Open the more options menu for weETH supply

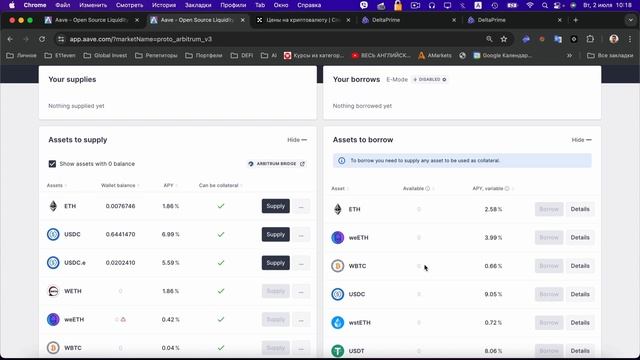301,319
